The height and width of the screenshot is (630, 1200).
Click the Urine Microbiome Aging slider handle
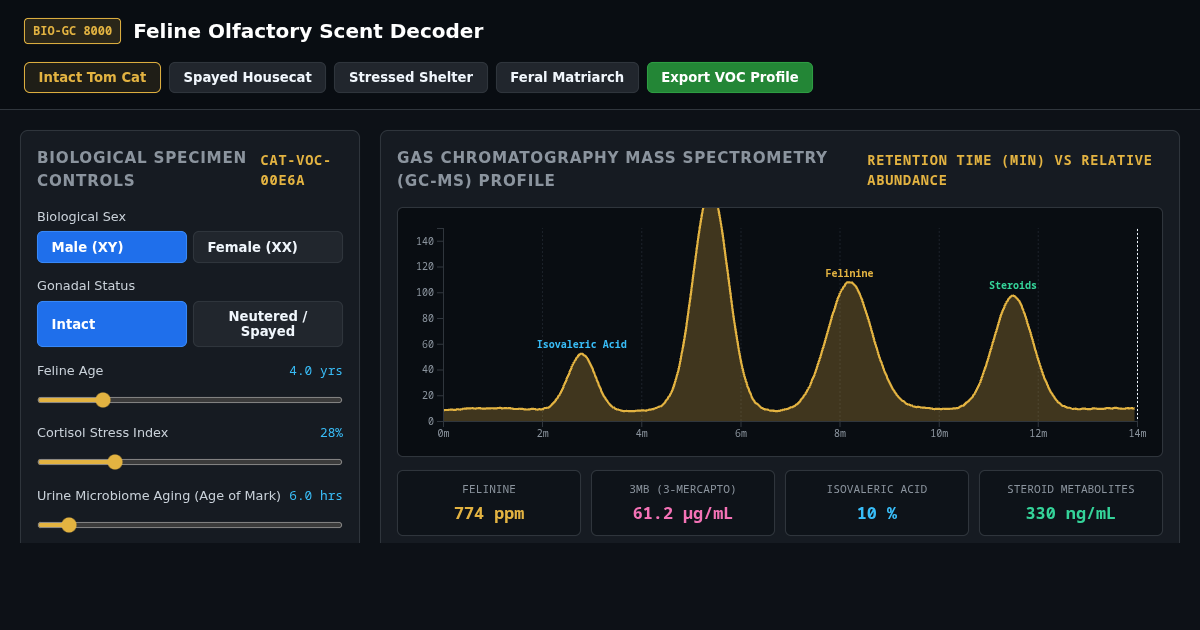(x=69, y=525)
